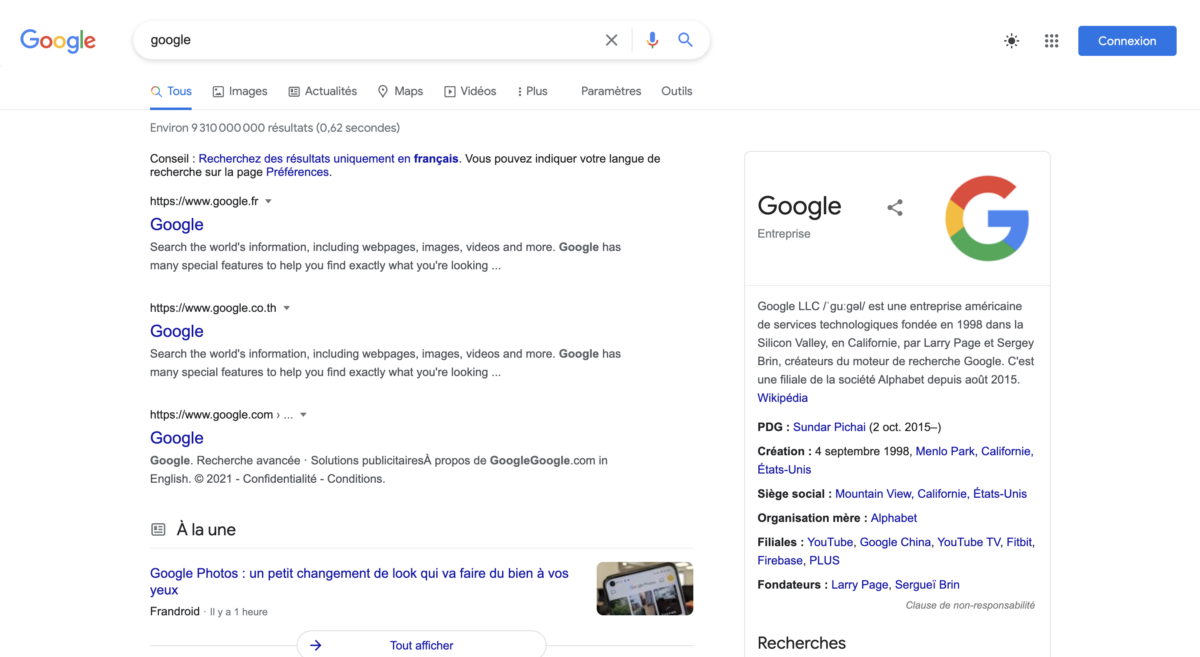This screenshot has height=657, width=1200.
Task: Open Mountain View, Californie, États-Unis link
Action: pos(931,494)
